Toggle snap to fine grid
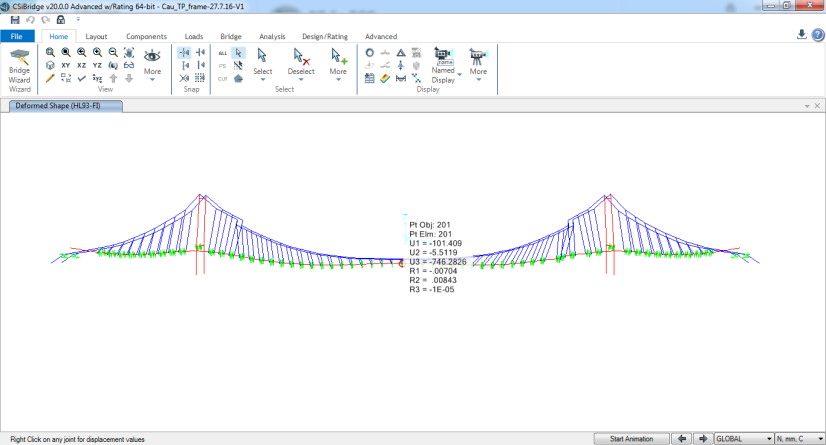The image size is (826, 445). [200, 78]
